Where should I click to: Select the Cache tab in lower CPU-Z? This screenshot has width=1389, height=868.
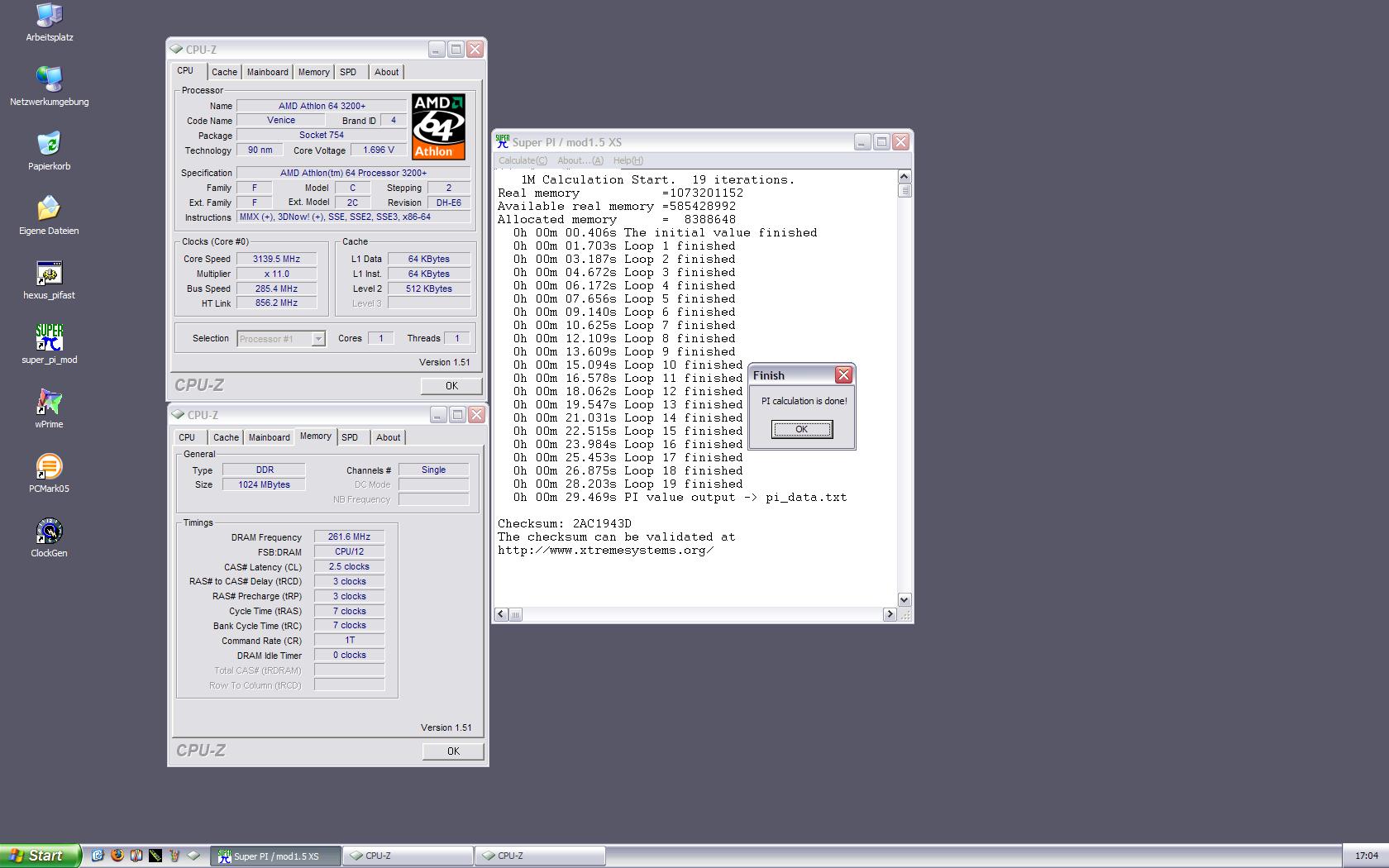[226, 437]
